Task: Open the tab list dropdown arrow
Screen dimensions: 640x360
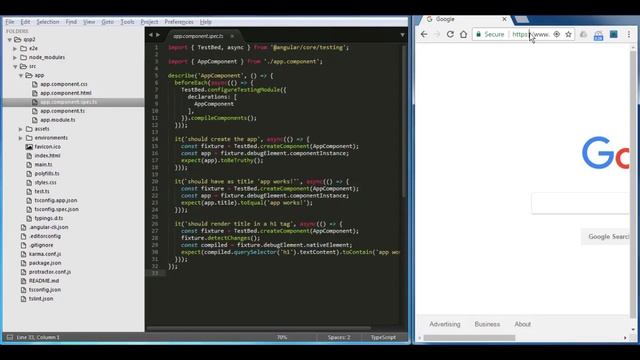Action: pyautogui.click(x=402, y=35)
